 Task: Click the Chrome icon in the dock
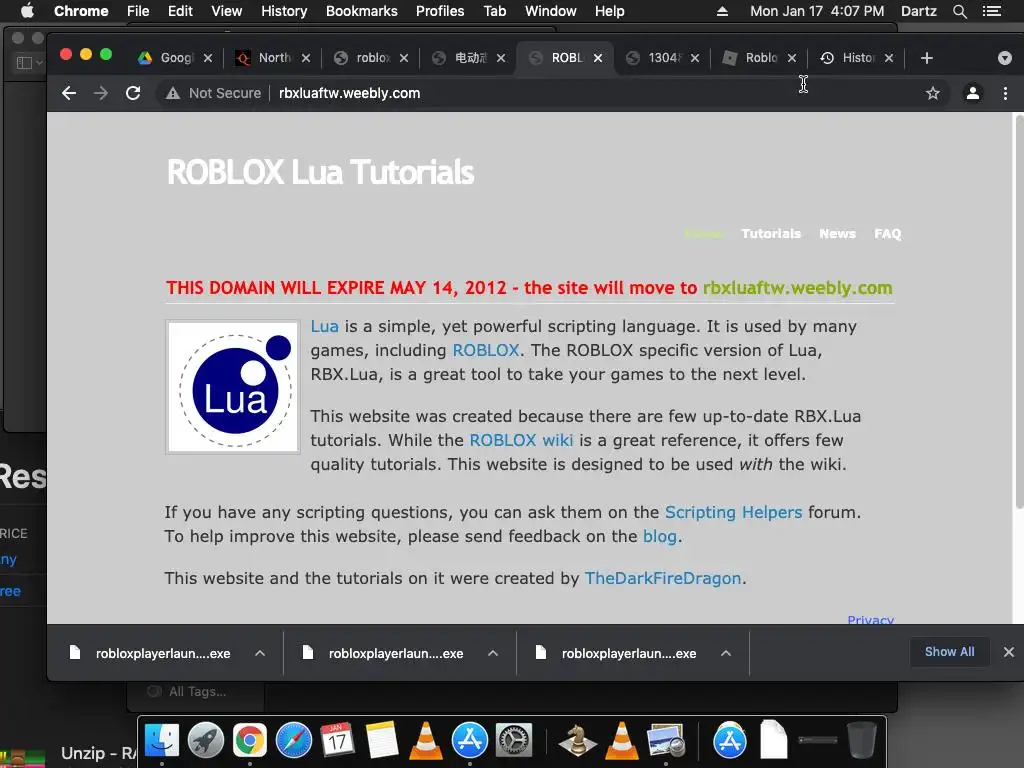[250, 741]
